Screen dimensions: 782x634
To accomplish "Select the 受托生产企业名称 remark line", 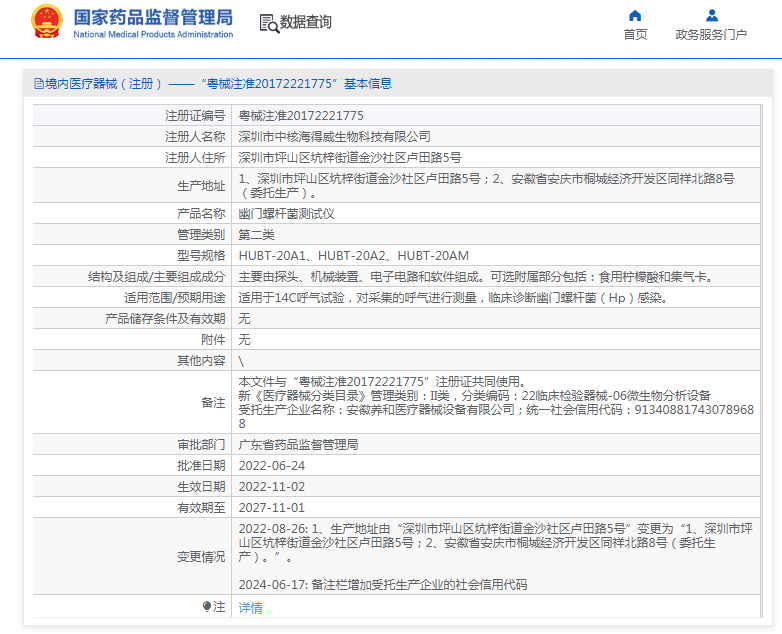I will point(496,417).
